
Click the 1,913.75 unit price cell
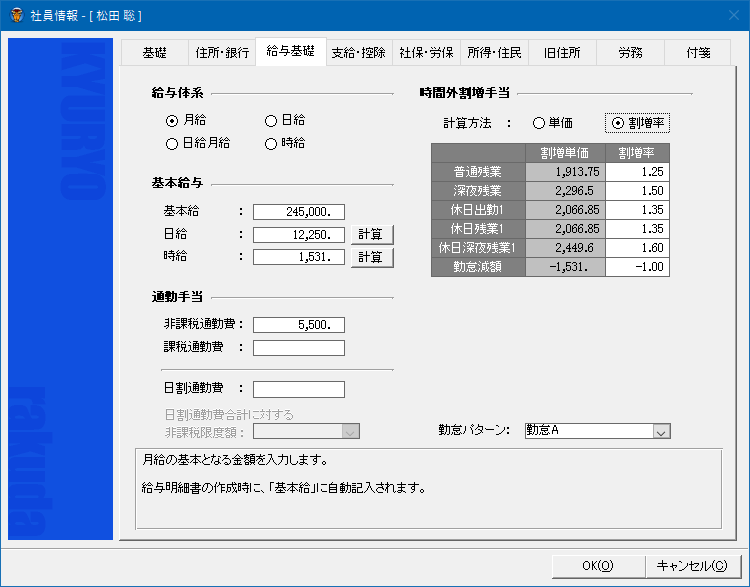tap(565, 172)
